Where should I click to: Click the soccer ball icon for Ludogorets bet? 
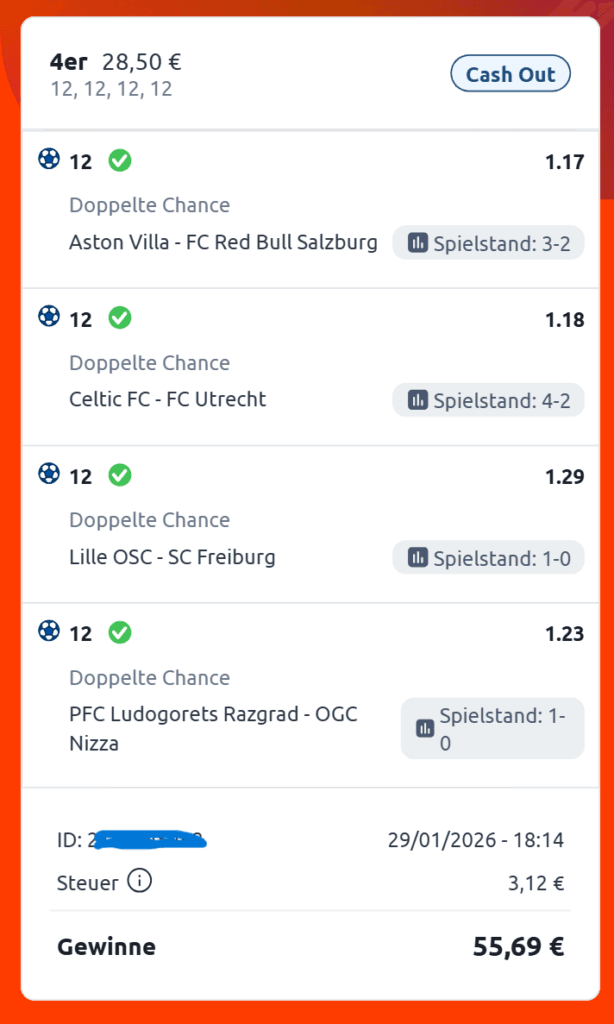pos(48,631)
